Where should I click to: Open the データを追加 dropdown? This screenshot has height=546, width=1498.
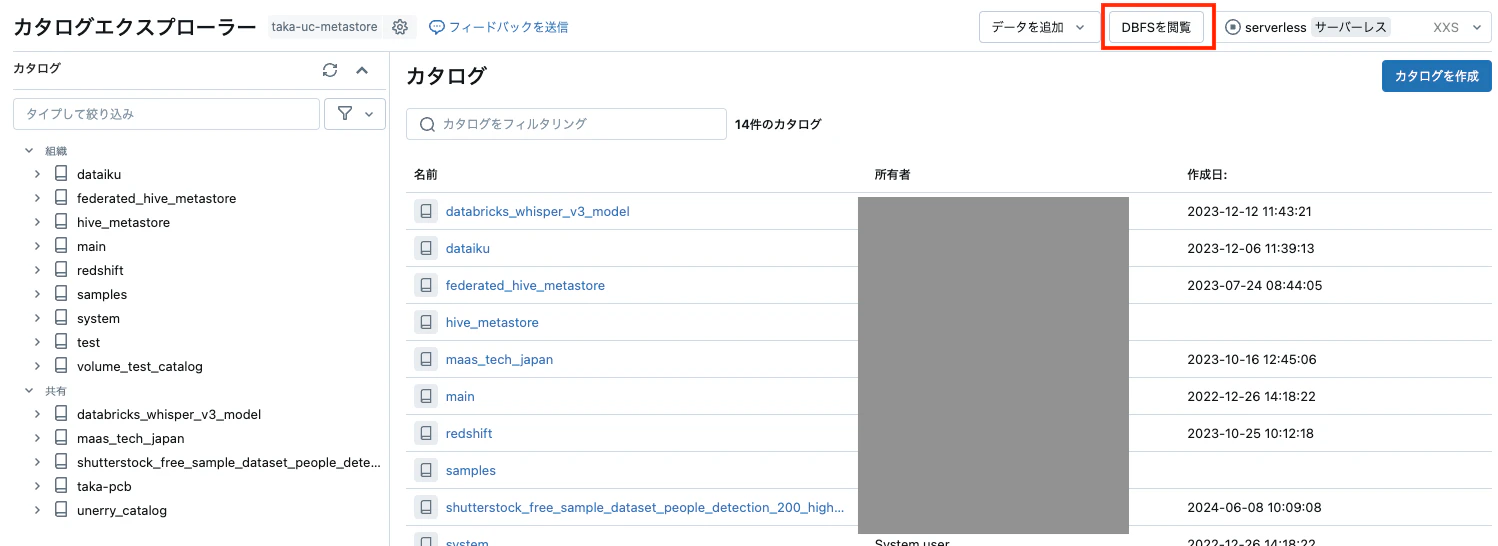(1038, 27)
